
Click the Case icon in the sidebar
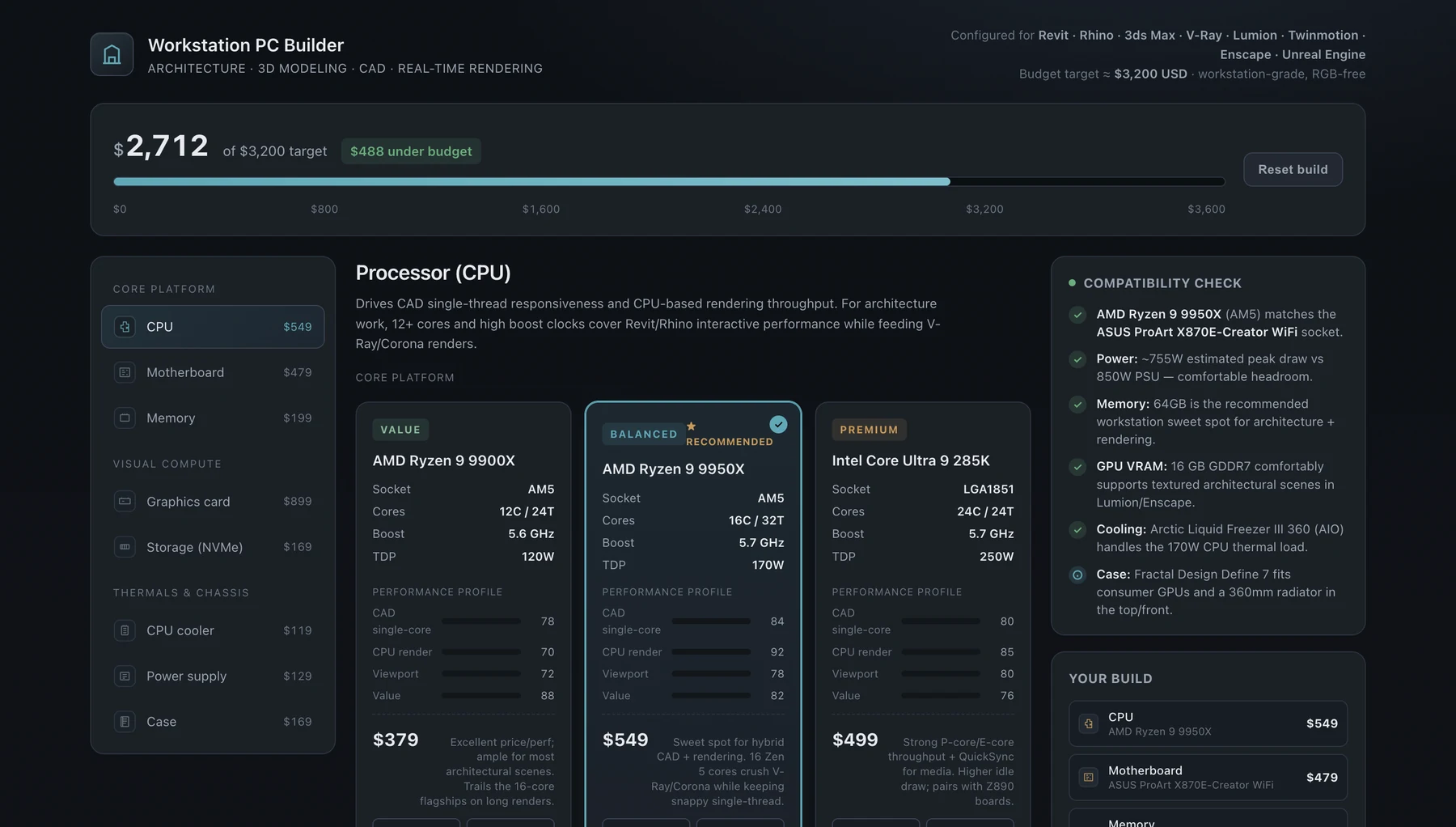pyautogui.click(x=125, y=721)
